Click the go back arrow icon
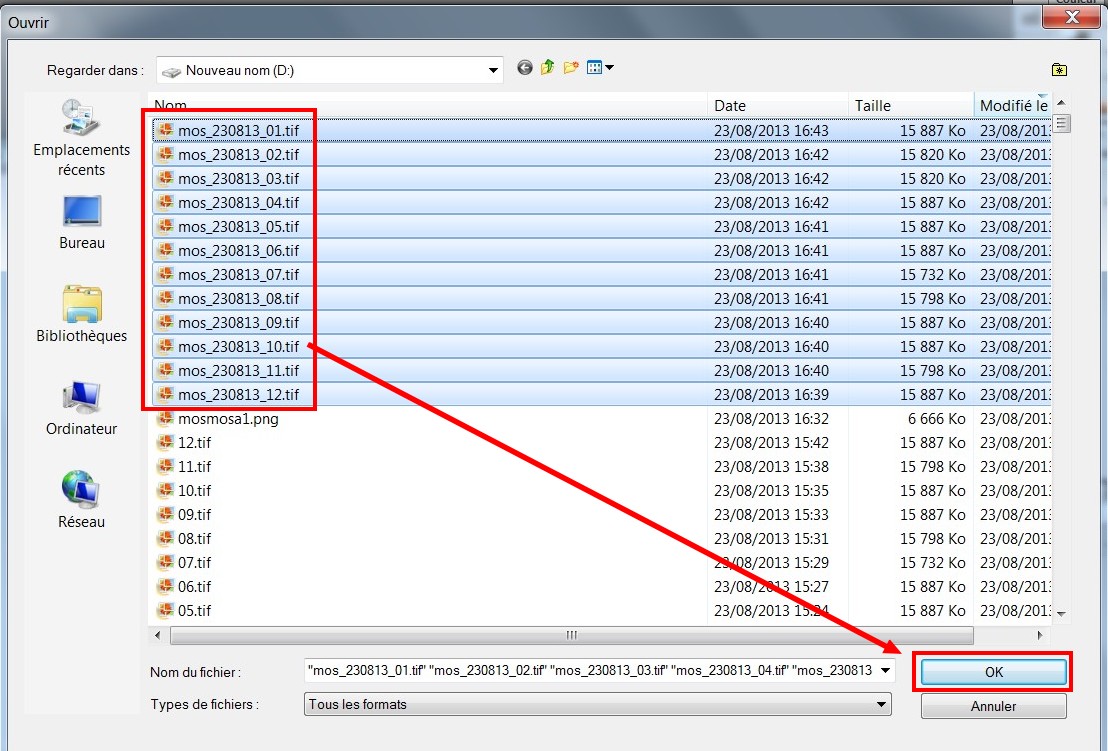Image resolution: width=1108 pixels, height=751 pixels. coord(524,68)
